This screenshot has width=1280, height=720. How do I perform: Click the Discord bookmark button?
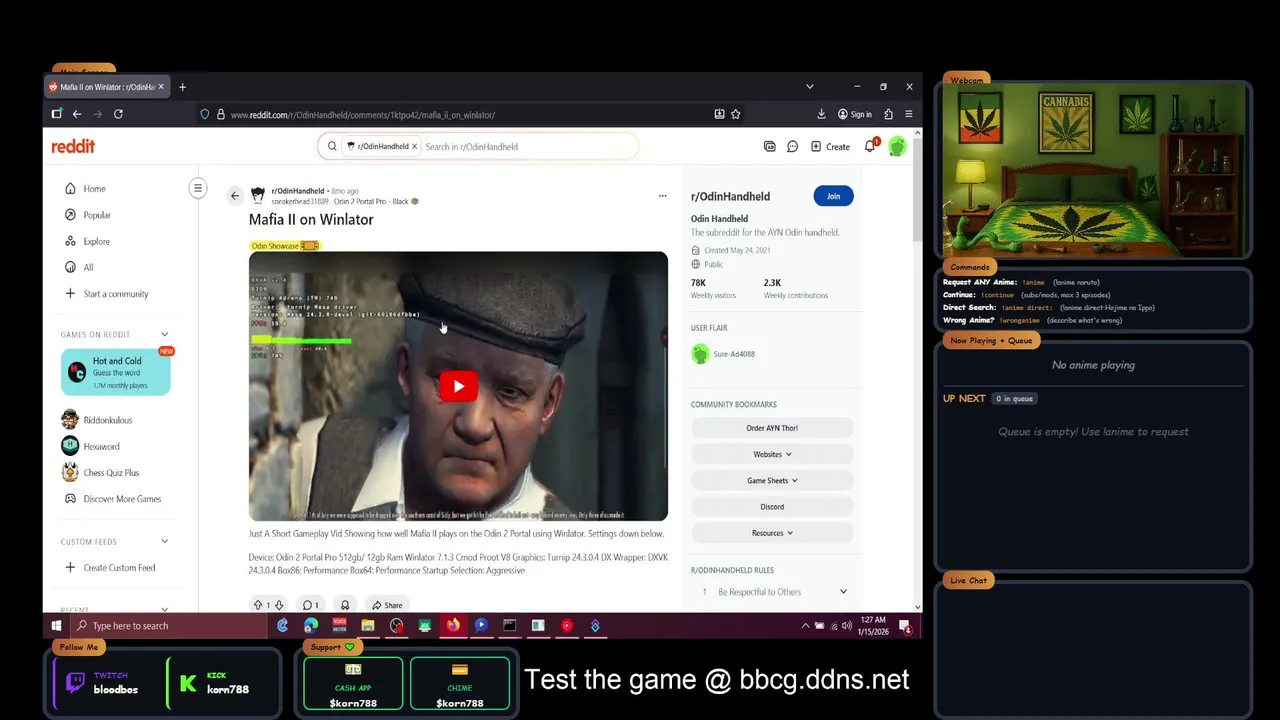(772, 506)
